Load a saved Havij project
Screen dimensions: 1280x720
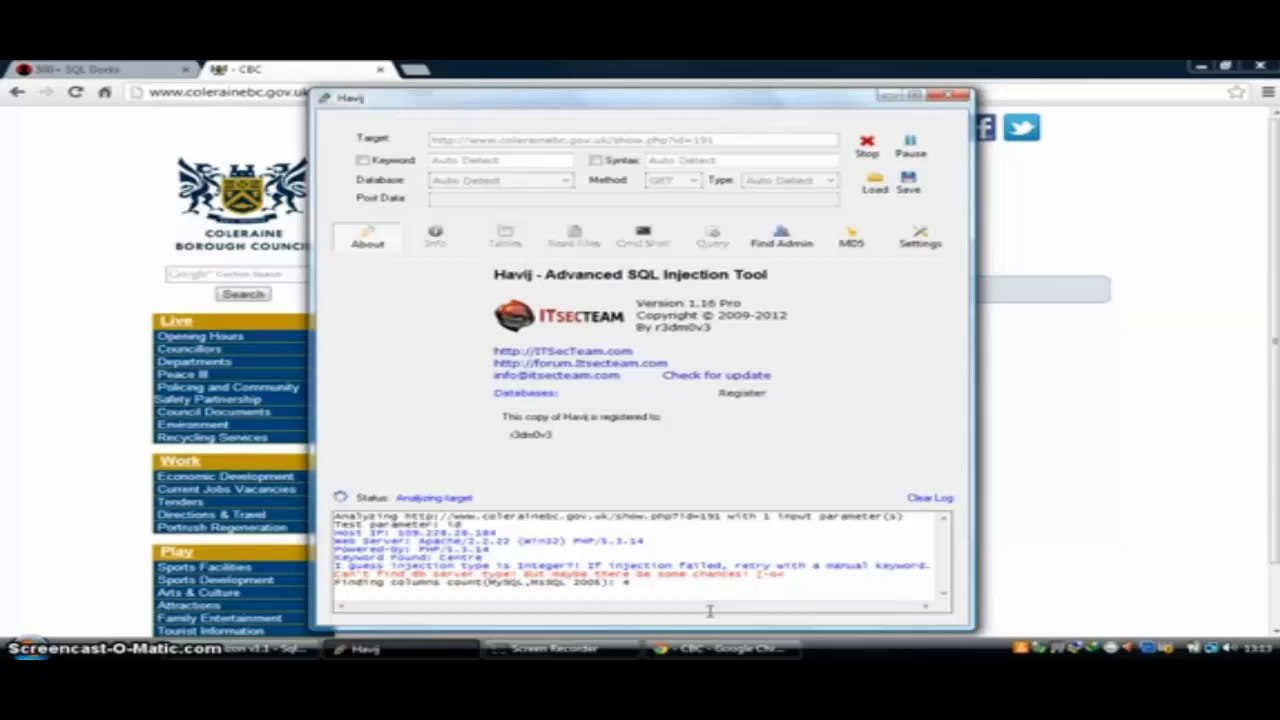(875, 183)
